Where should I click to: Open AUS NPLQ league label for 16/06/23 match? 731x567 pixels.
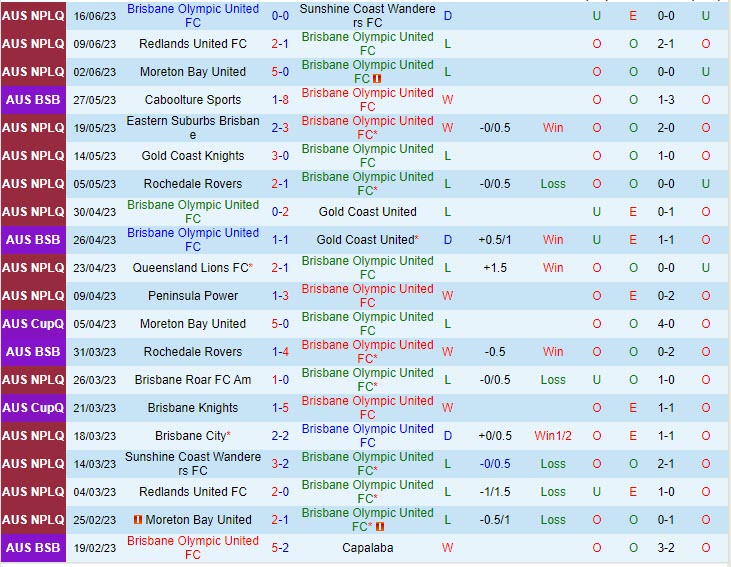point(33,16)
